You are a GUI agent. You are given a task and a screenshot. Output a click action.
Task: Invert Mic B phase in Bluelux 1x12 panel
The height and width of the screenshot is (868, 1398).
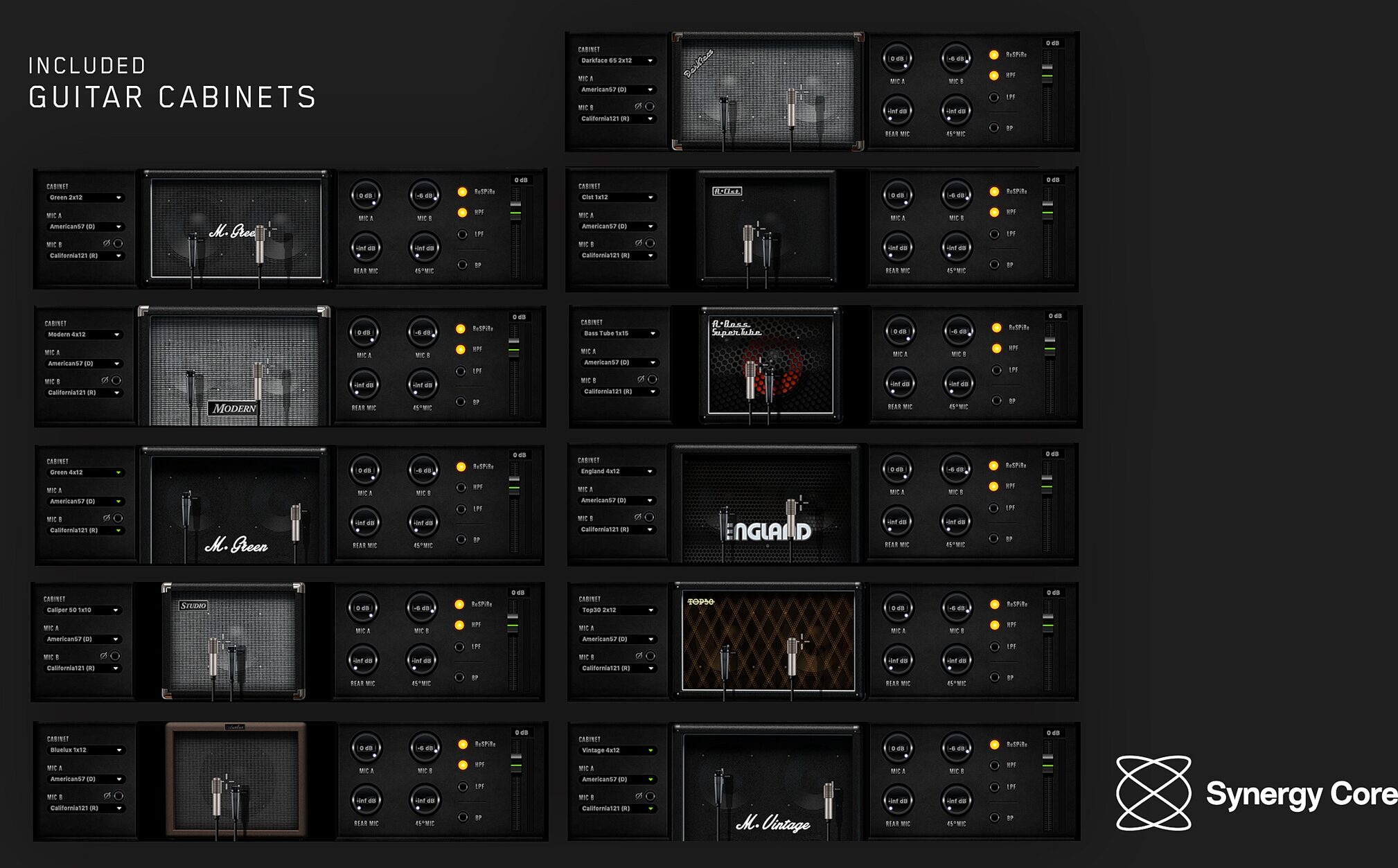click(118, 797)
